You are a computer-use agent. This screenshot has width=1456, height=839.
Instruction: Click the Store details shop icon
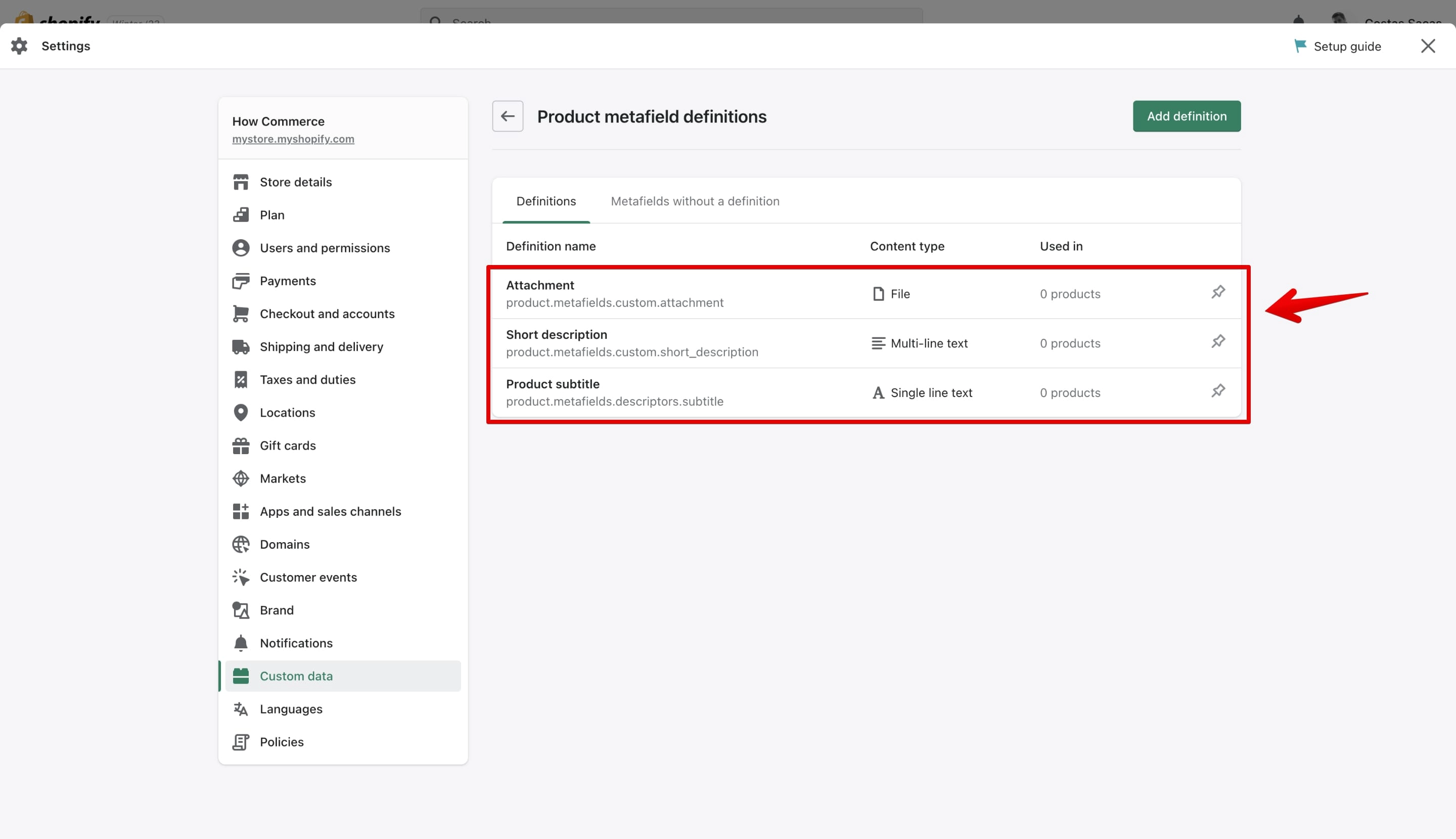pyautogui.click(x=241, y=182)
